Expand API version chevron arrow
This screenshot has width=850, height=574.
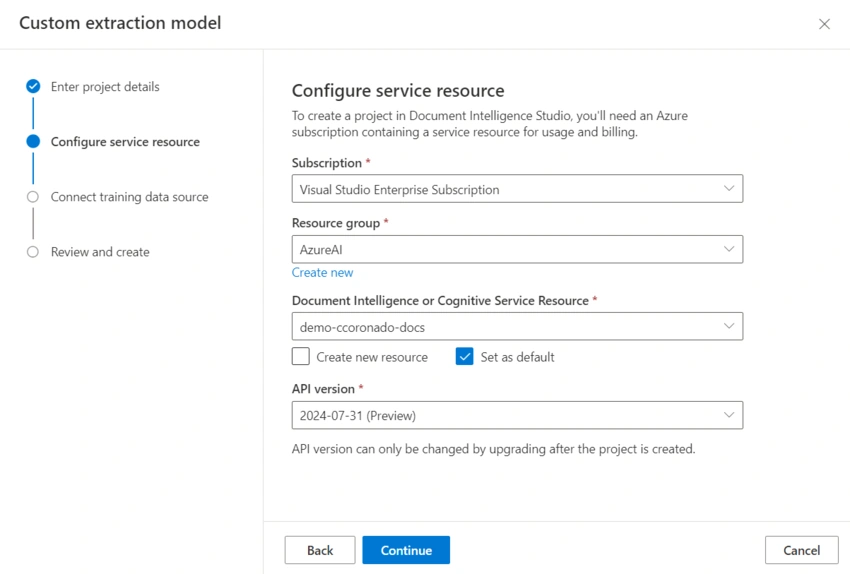coord(729,415)
